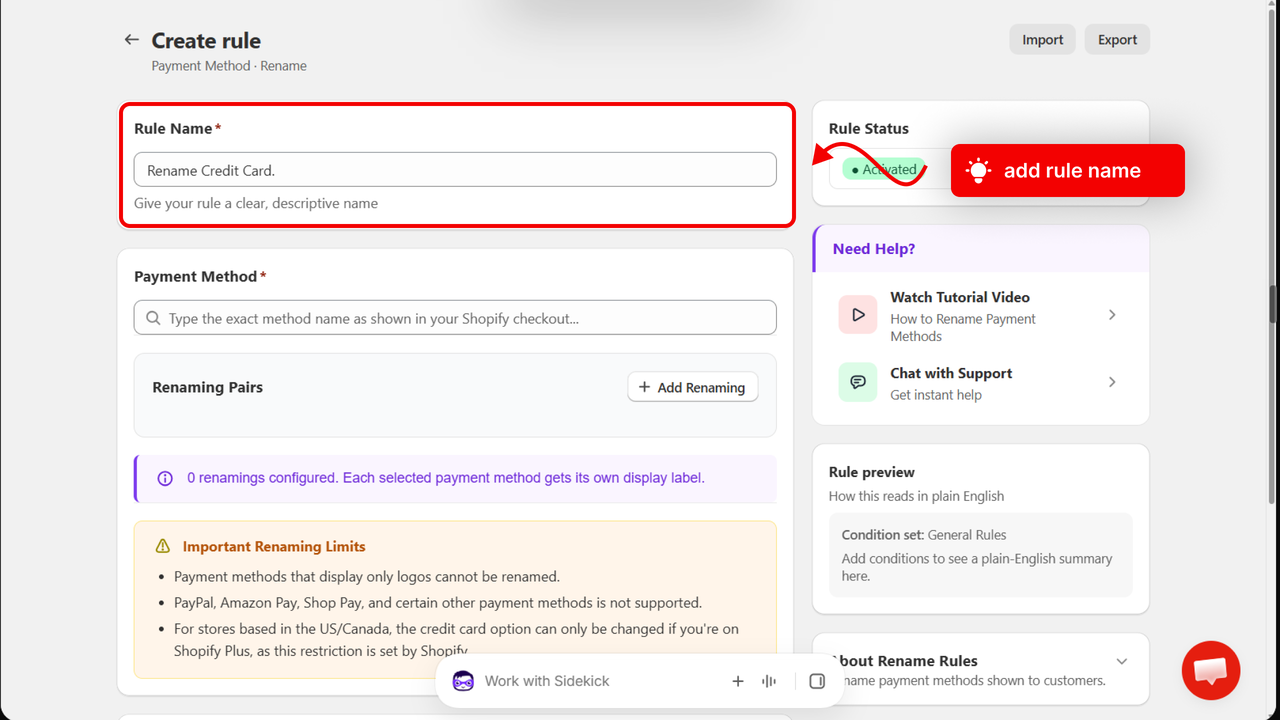Click 'Payment Method · Rename' subtitle
The width and height of the screenshot is (1280, 720).
(229, 66)
